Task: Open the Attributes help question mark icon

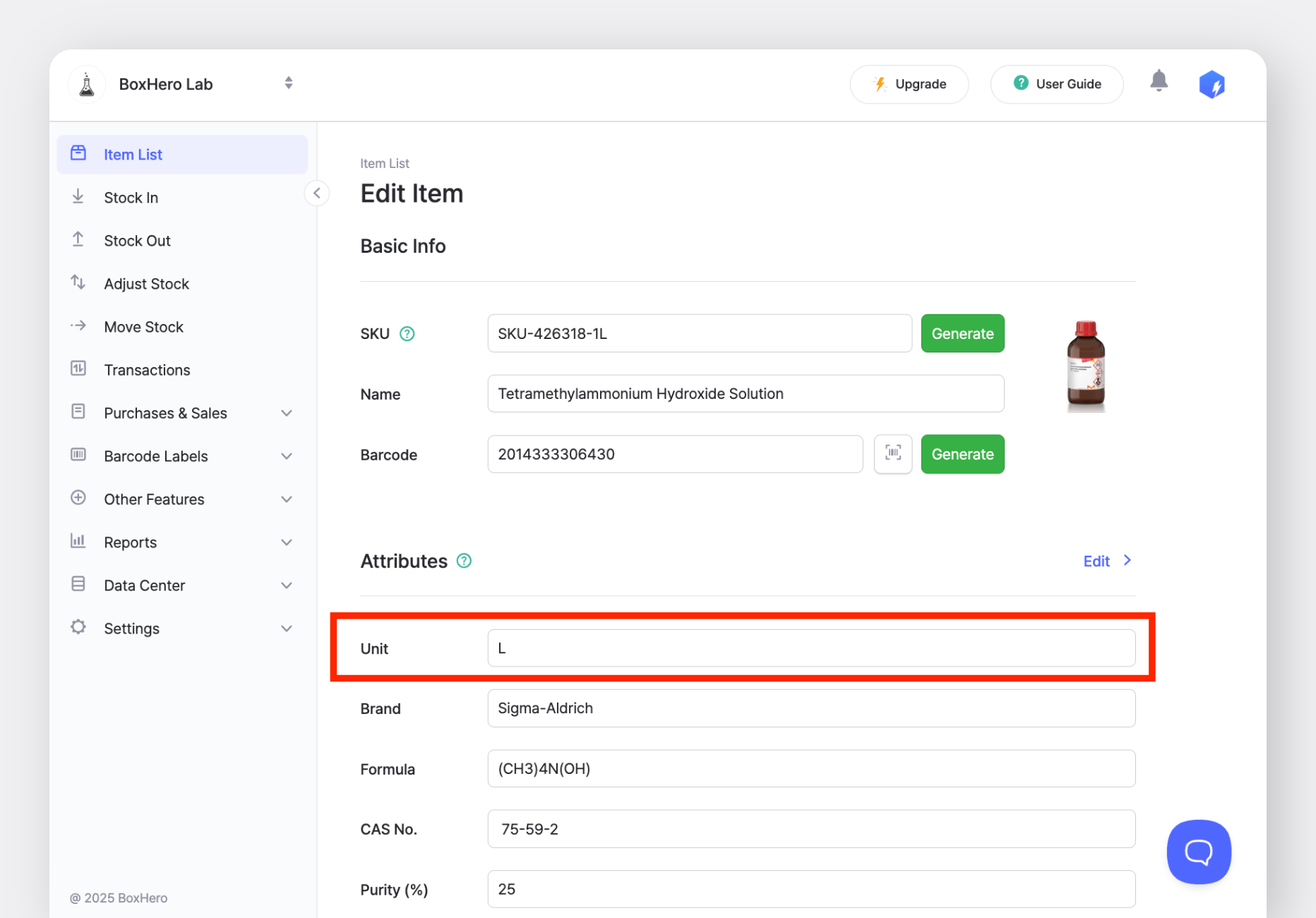Action: tap(464, 561)
